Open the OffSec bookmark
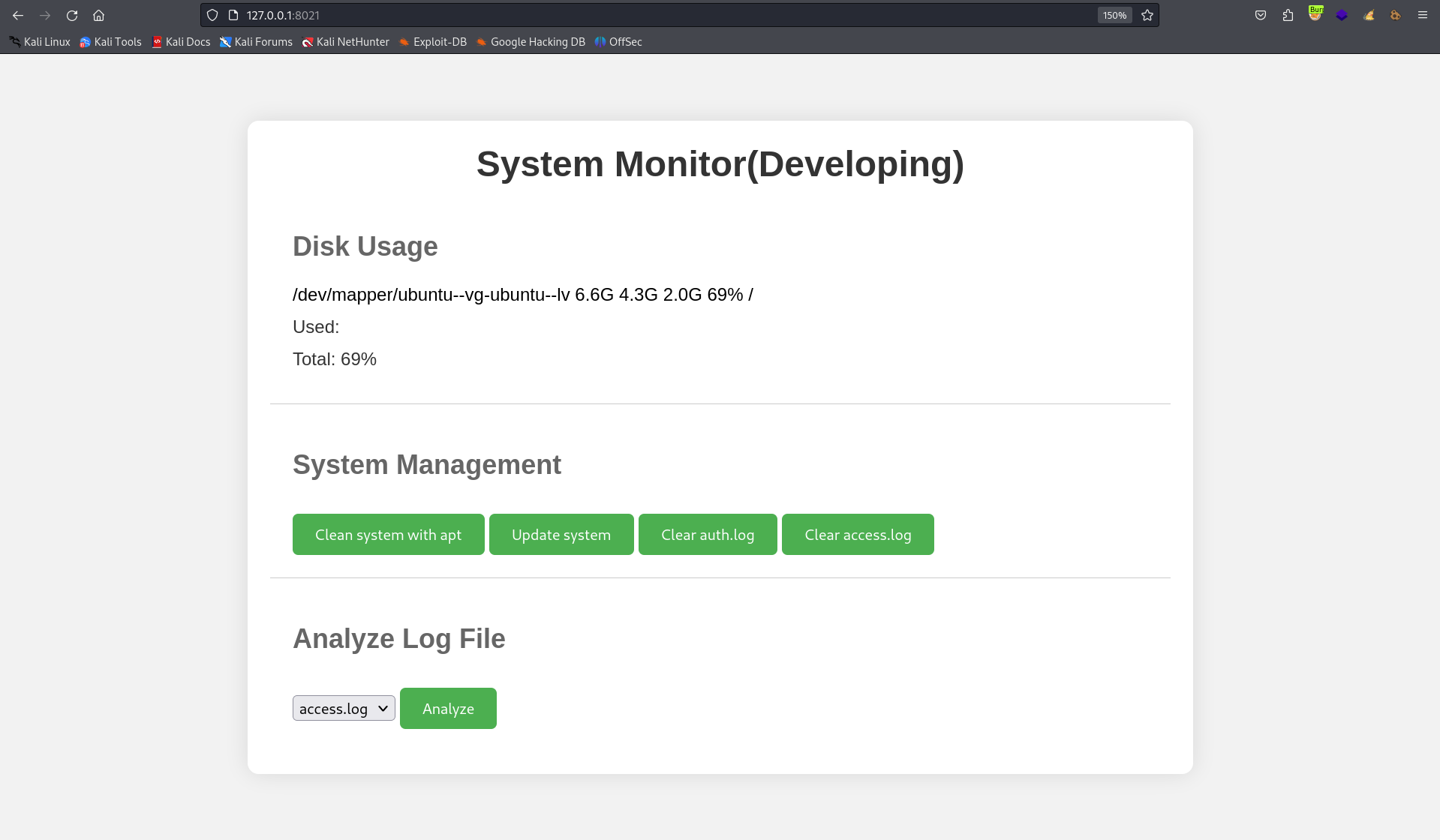 (618, 42)
